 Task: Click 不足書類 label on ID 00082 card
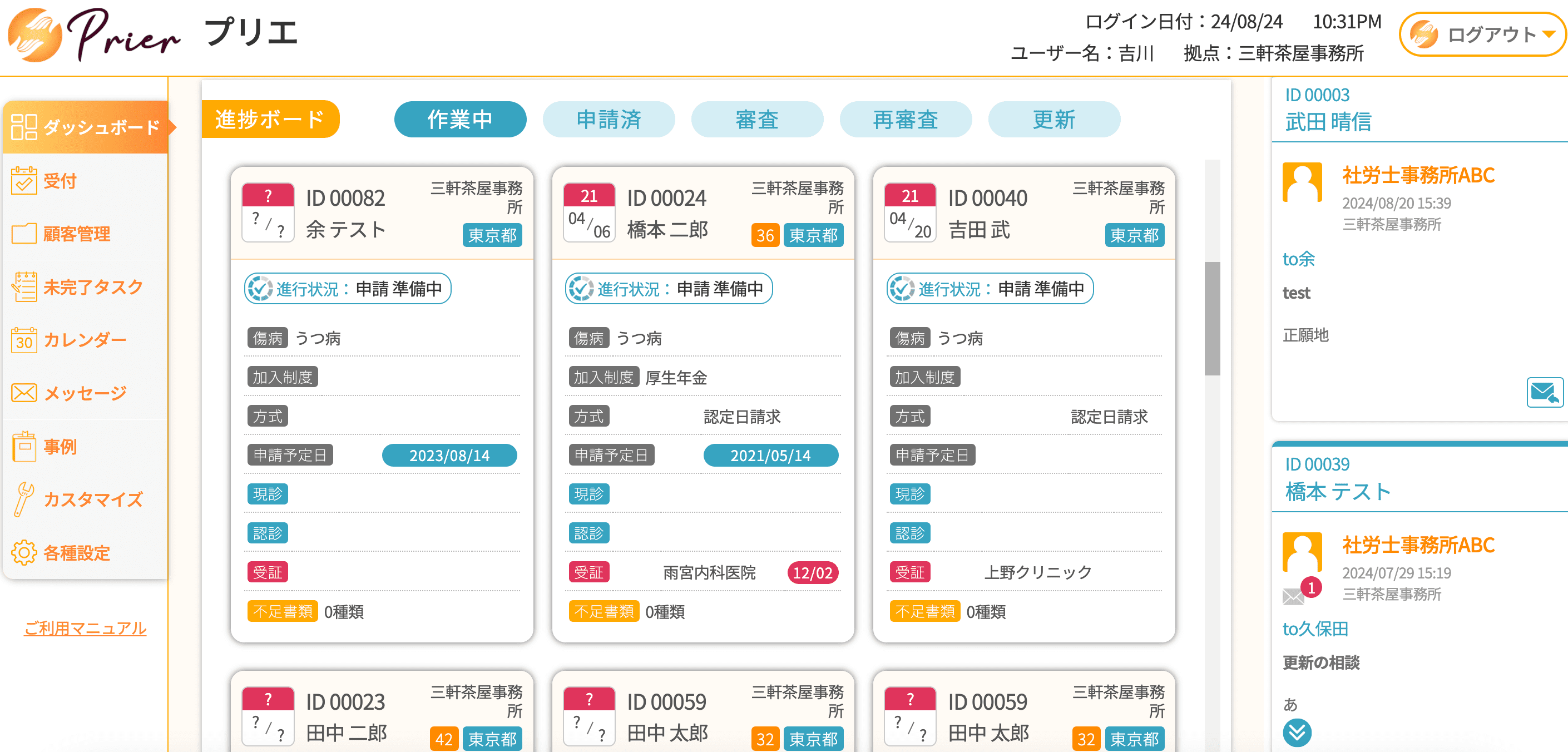click(x=283, y=611)
